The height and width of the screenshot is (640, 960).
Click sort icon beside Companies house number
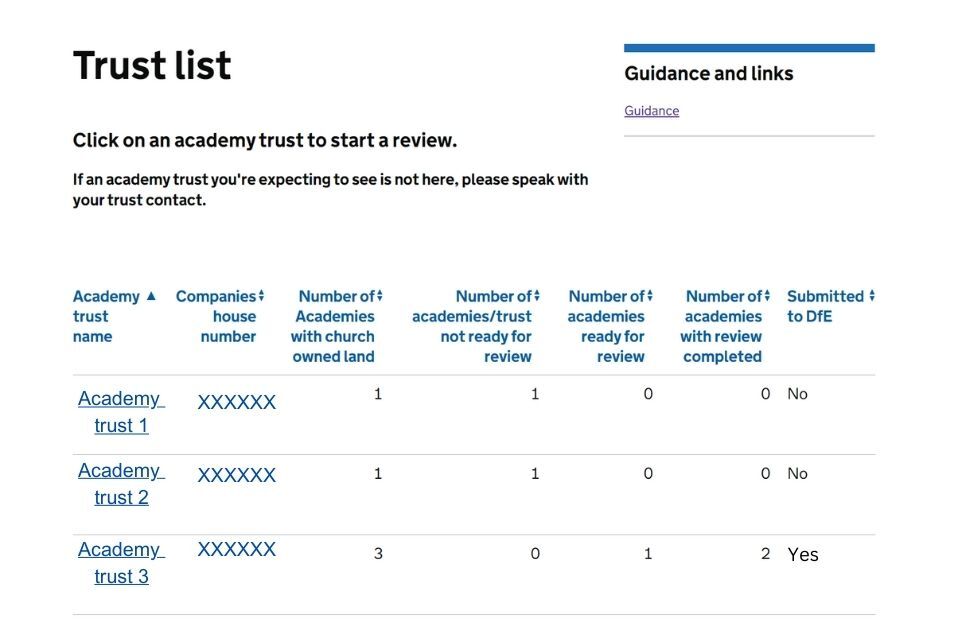pyautogui.click(x=261, y=296)
